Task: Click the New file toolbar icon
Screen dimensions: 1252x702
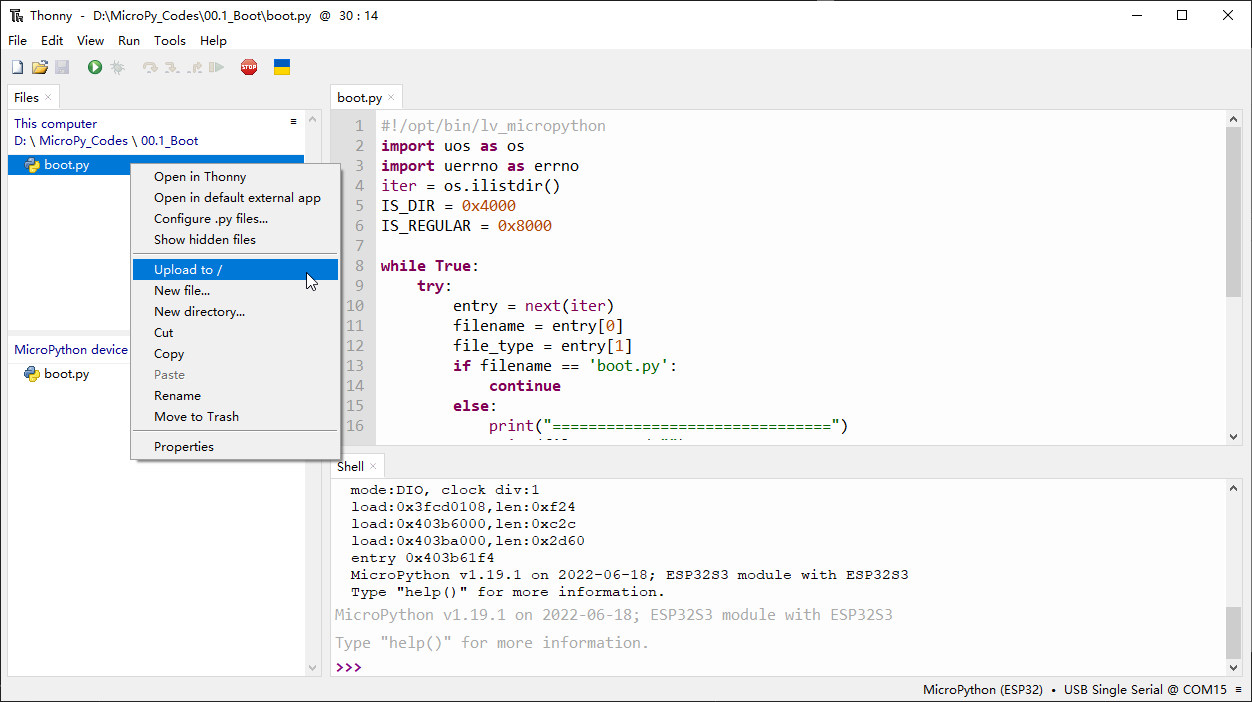Action: click(17, 67)
